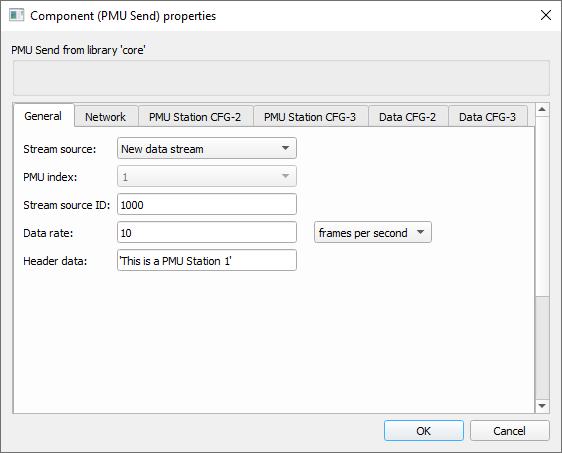The image size is (562, 453).
Task: Expand the PMU index dropdown
Action: pyautogui.click(x=207, y=176)
